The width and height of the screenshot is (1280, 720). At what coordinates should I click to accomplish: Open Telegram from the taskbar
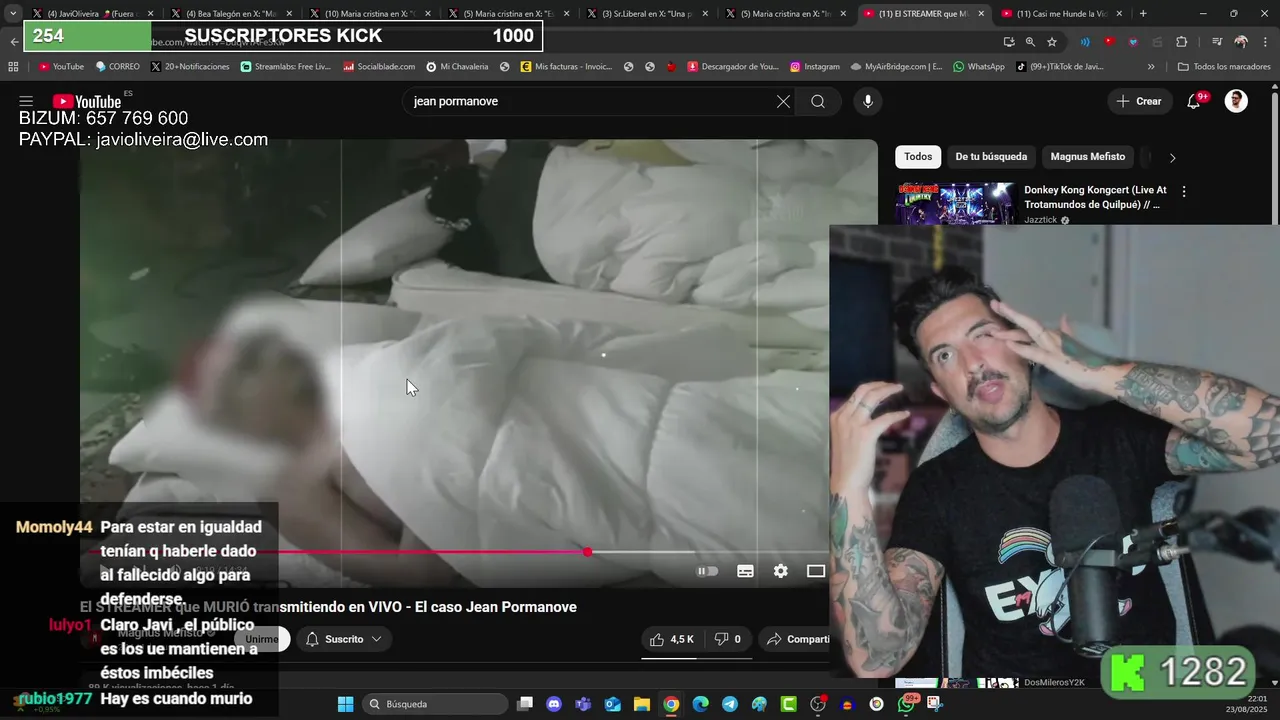point(729,704)
